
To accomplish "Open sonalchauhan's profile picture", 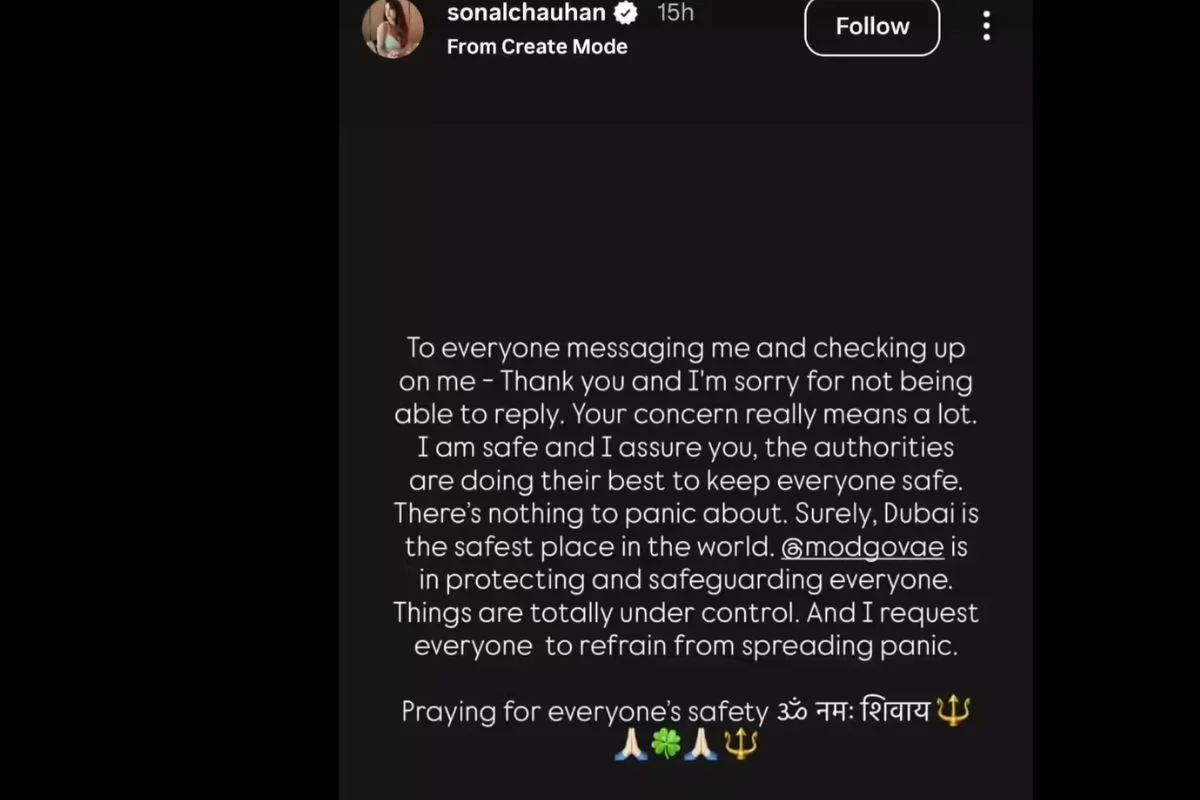I will pyautogui.click(x=392, y=27).
